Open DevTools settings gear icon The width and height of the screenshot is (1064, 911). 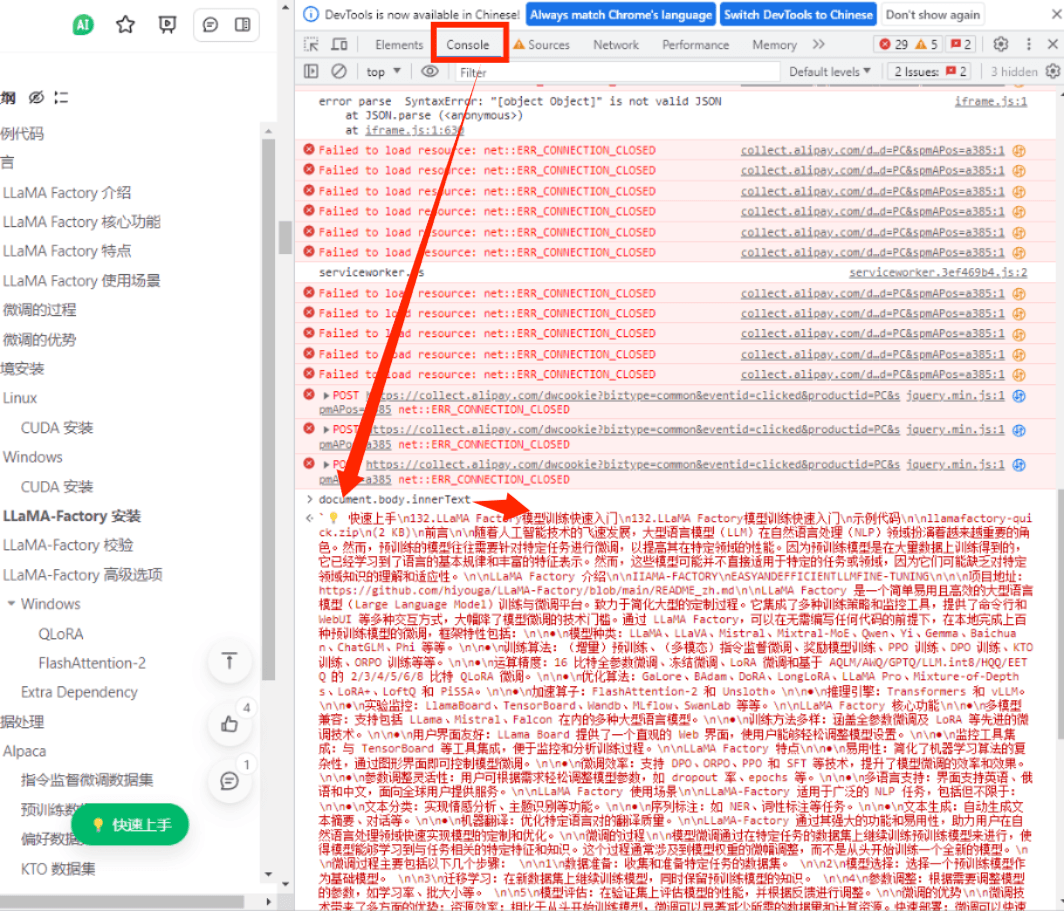[x=1000, y=44]
